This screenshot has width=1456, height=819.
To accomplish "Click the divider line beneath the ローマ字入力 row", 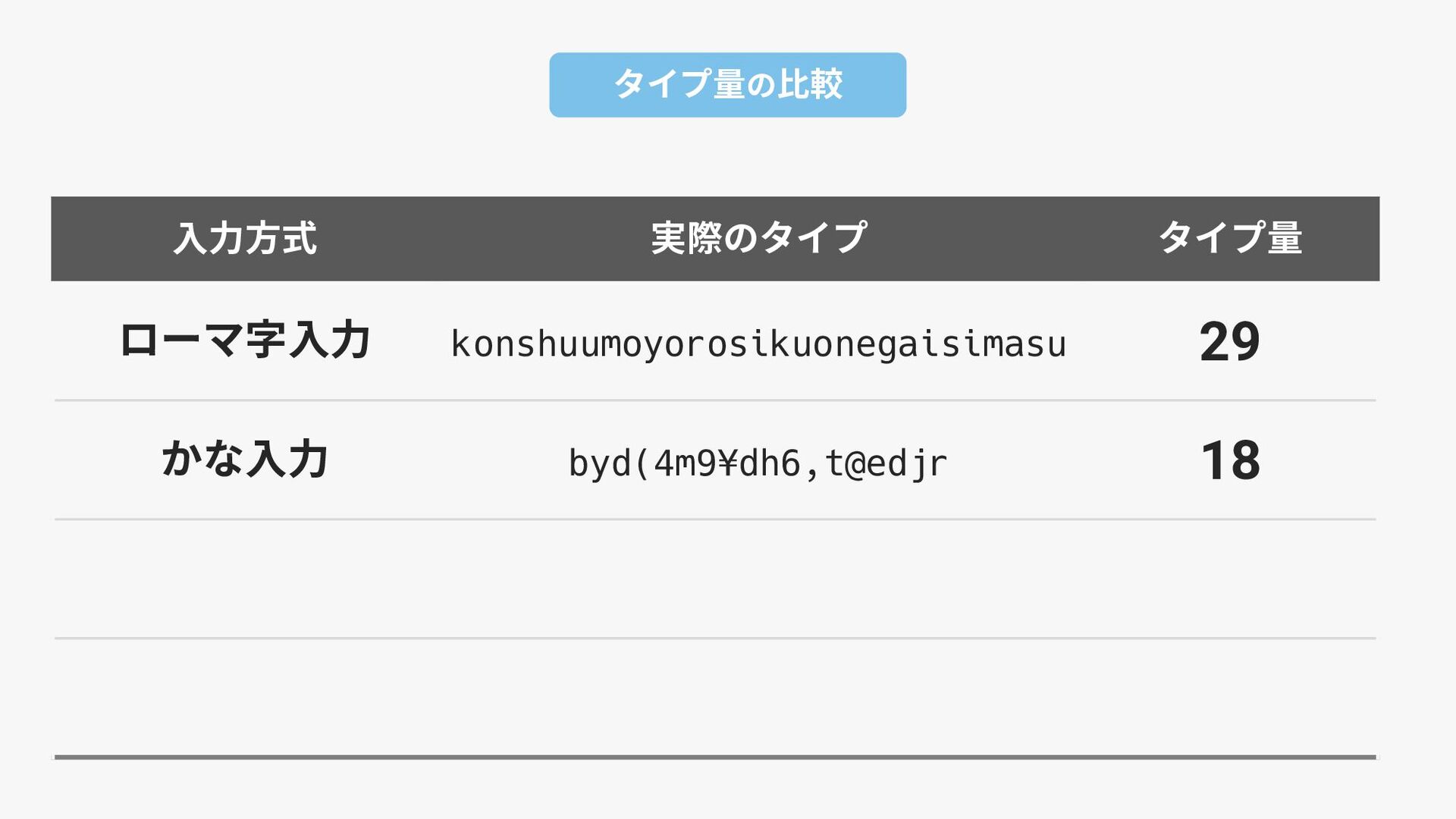I will click(x=715, y=400).
